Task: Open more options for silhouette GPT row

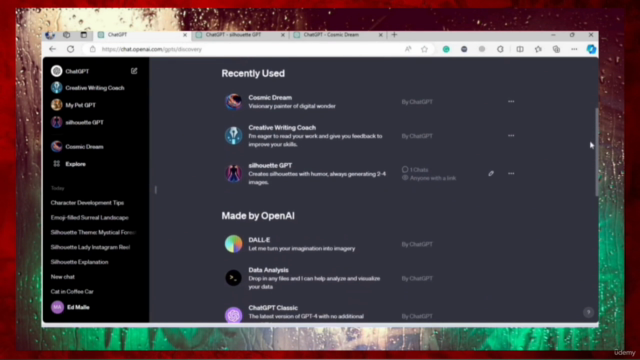Action: point(511,173)
